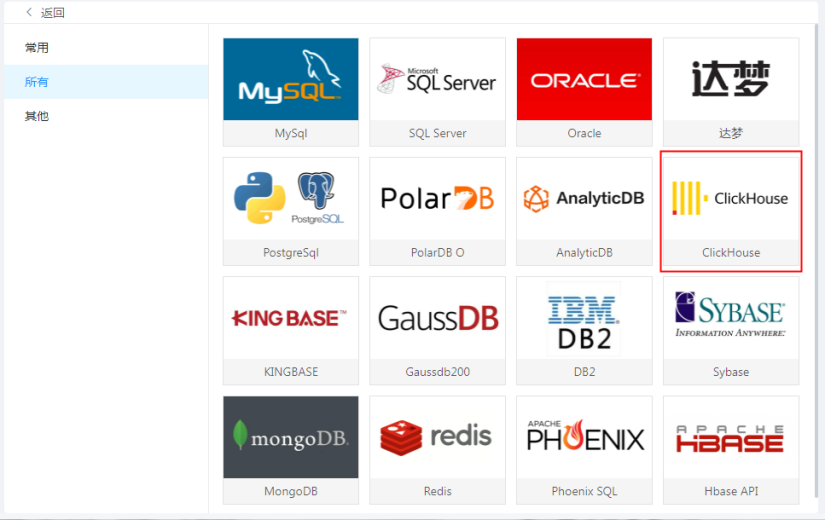Viewport: 825px width, 520px height.
Task: Pick the Oracle database tile
Action: (x=584, y=80)
